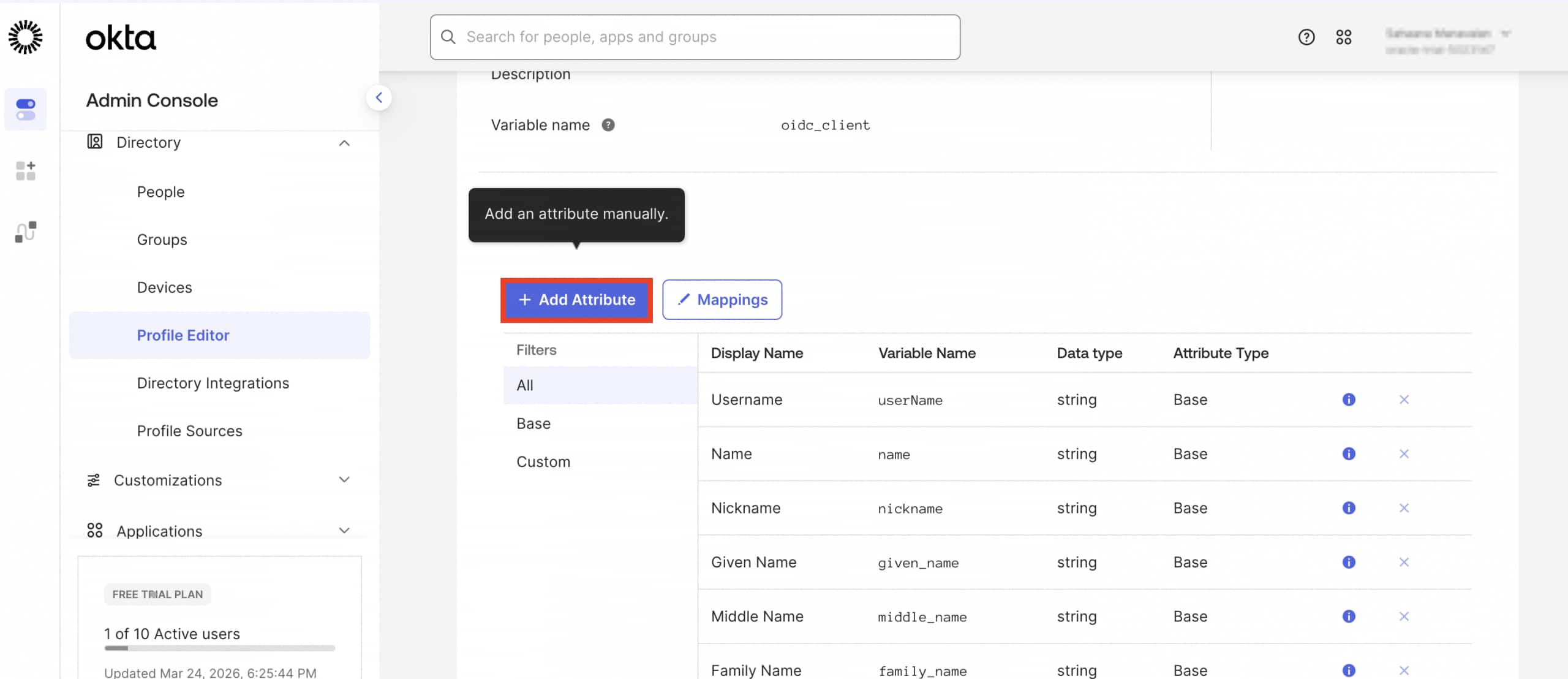This screenshot has width=1568, height=679.
Task: Collapse sidebar using the left arrow button
Action: click(x=379, y=97)
